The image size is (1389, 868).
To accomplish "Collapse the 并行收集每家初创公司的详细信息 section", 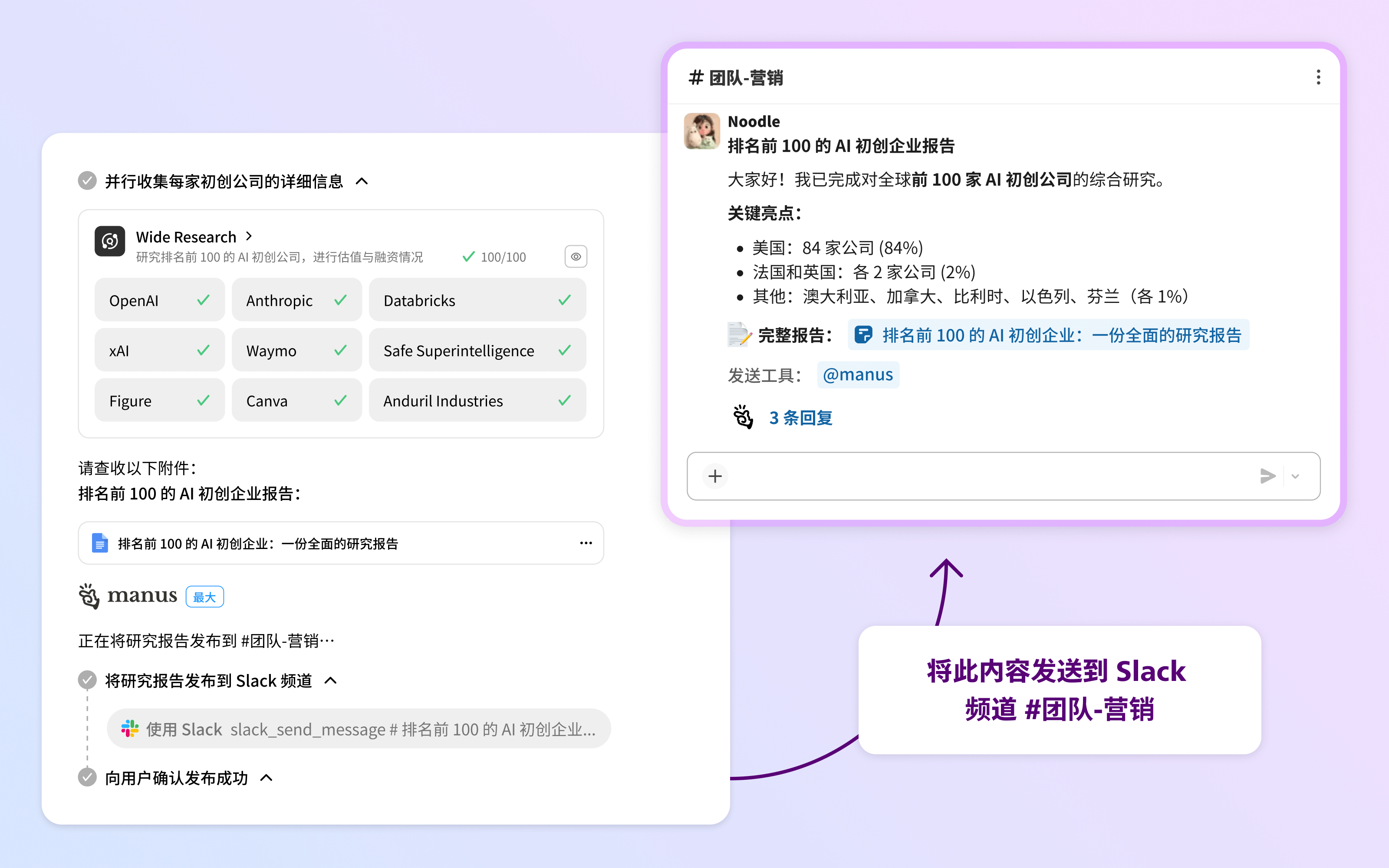I will click(362, 181).
